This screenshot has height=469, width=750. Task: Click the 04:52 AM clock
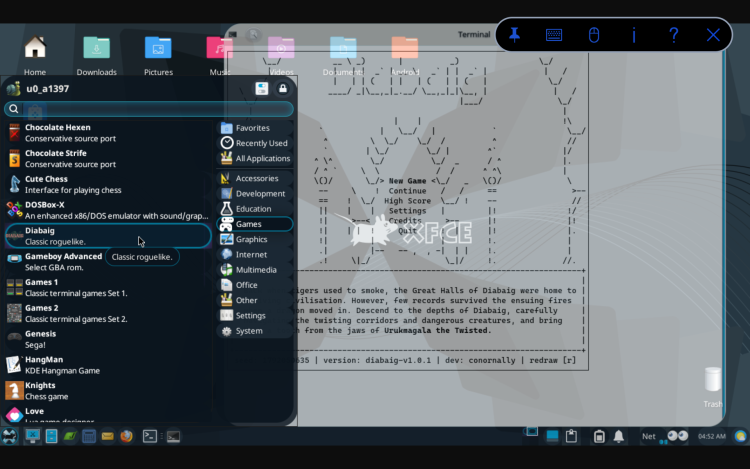[x=712, y=436]
